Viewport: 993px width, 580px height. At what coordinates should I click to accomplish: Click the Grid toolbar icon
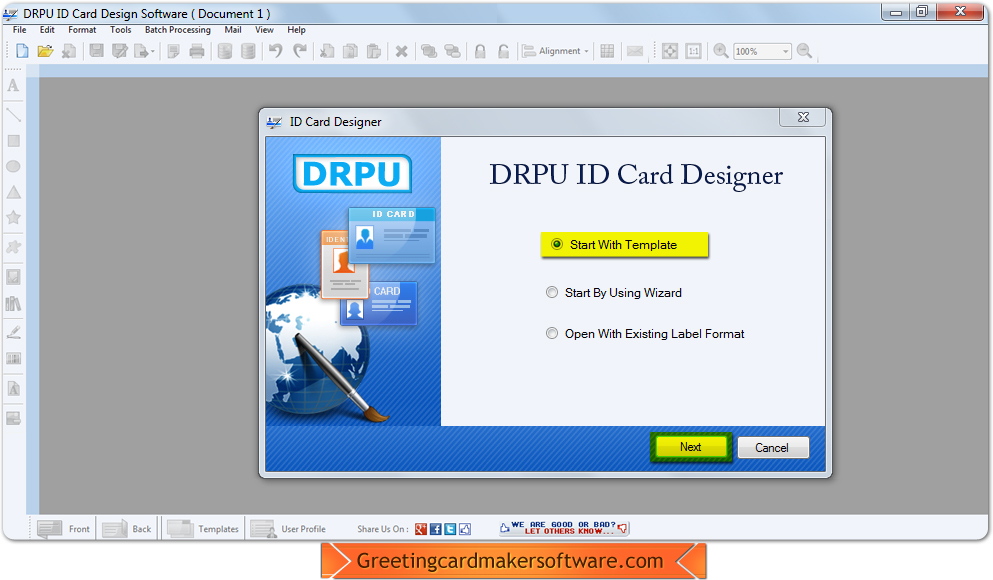click(x=607, y=51)
